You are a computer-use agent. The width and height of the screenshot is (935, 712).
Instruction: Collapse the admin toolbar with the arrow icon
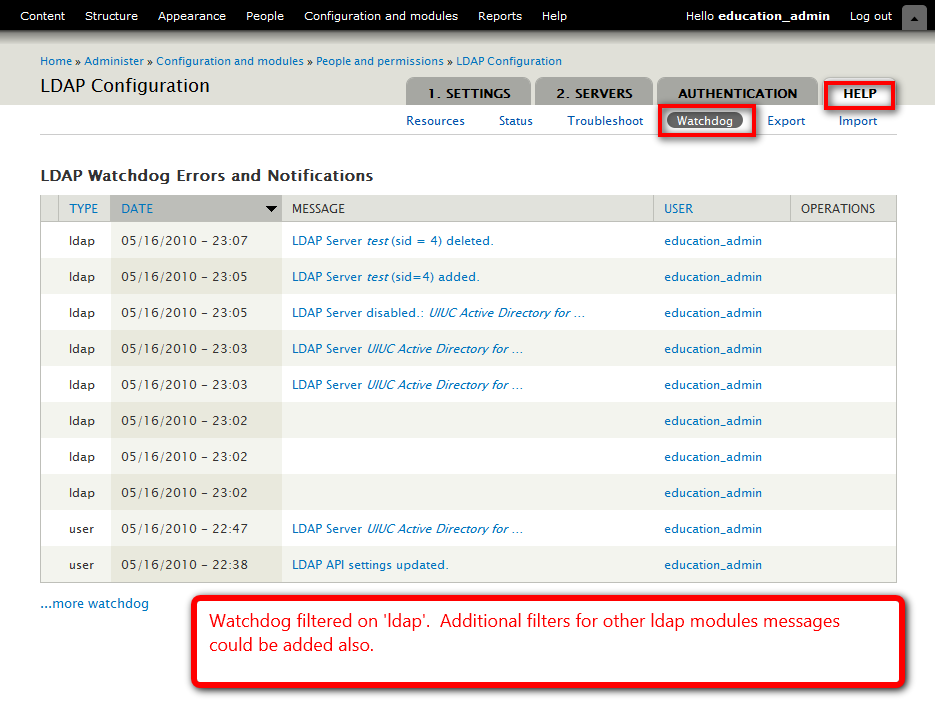913,17
